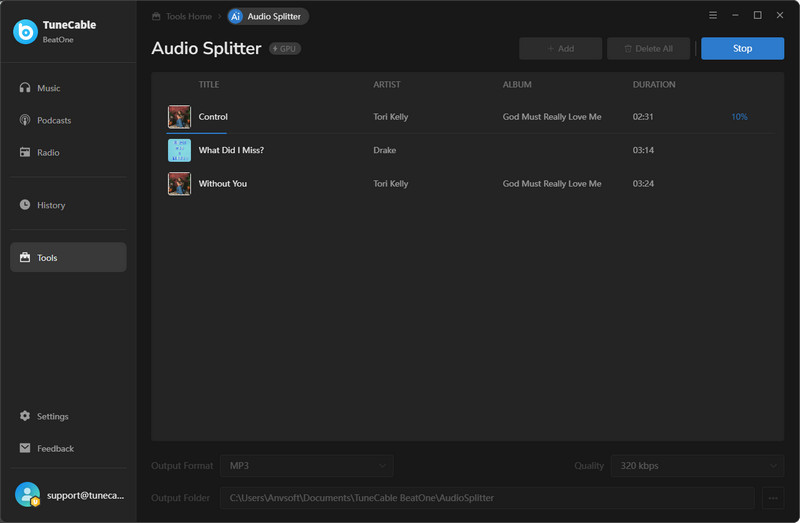Go back to Tools Home breadcrumb
Screen dimensions: 800x523
click(x=182, y=16)
